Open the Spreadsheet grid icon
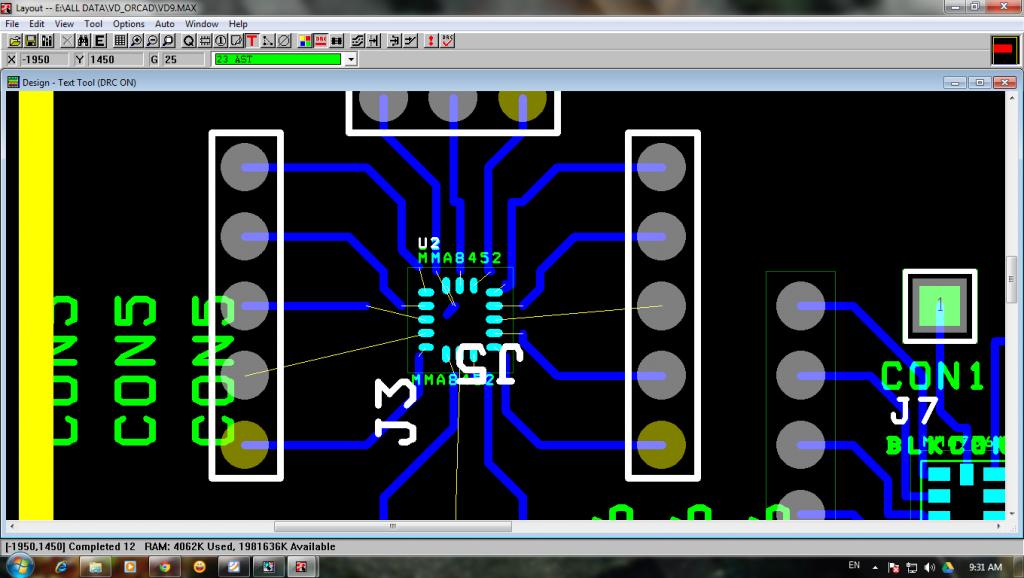Screen dimensions: 1024x578 pyautogui.click(x=120, y=40)
